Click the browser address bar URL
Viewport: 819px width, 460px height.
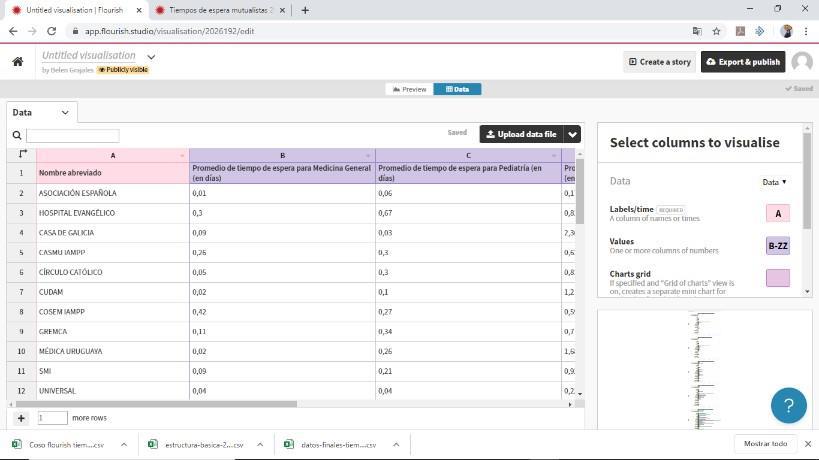click(169, 31)
